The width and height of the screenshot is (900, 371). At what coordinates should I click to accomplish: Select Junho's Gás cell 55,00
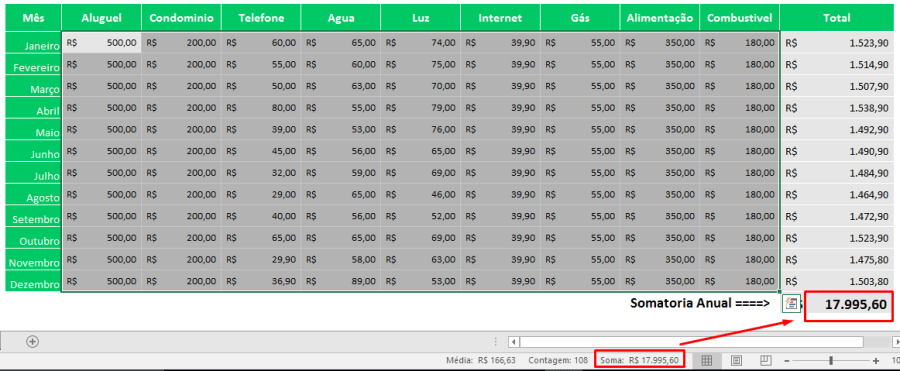(580, 151)
